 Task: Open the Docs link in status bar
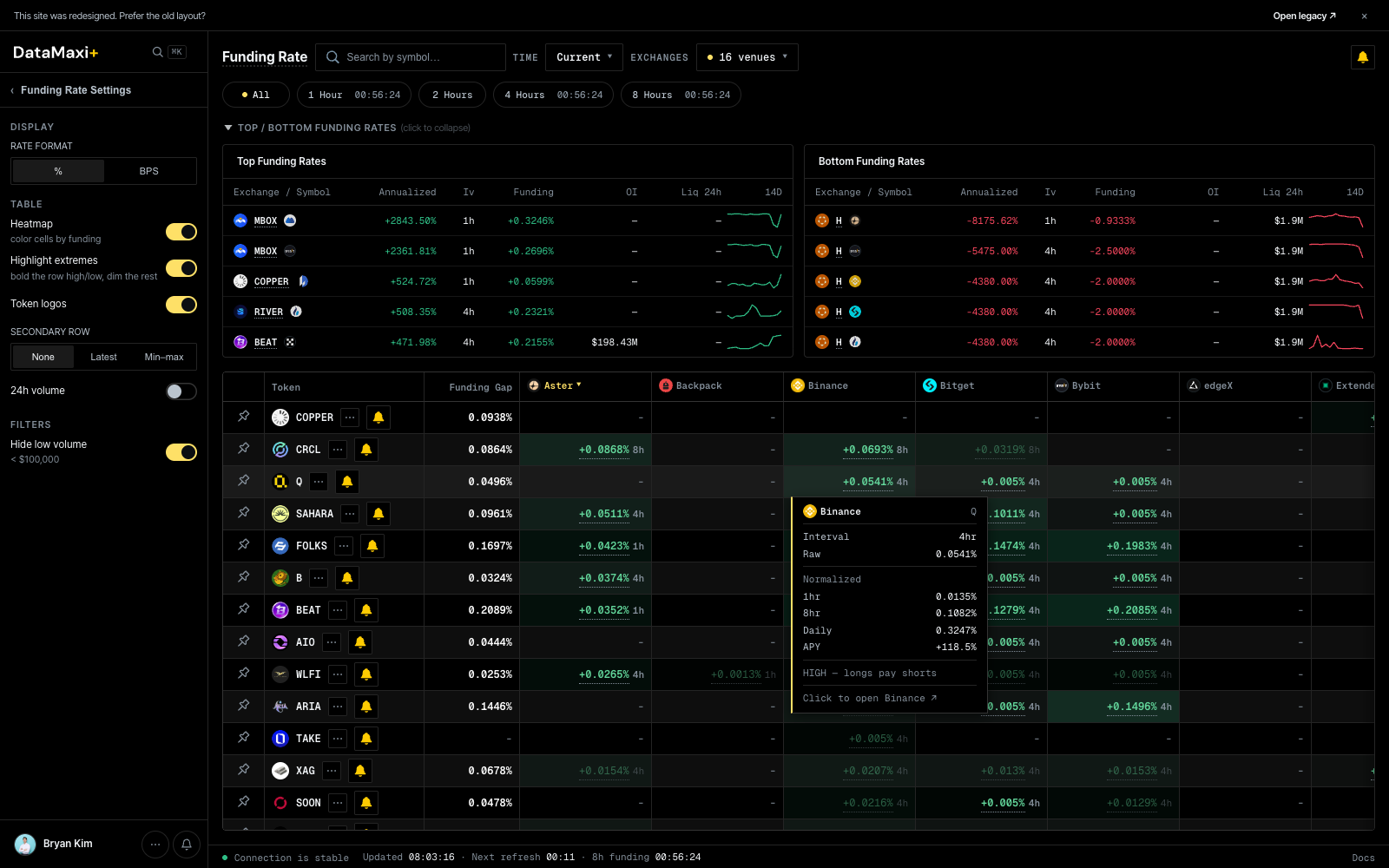pos(1363,858)
